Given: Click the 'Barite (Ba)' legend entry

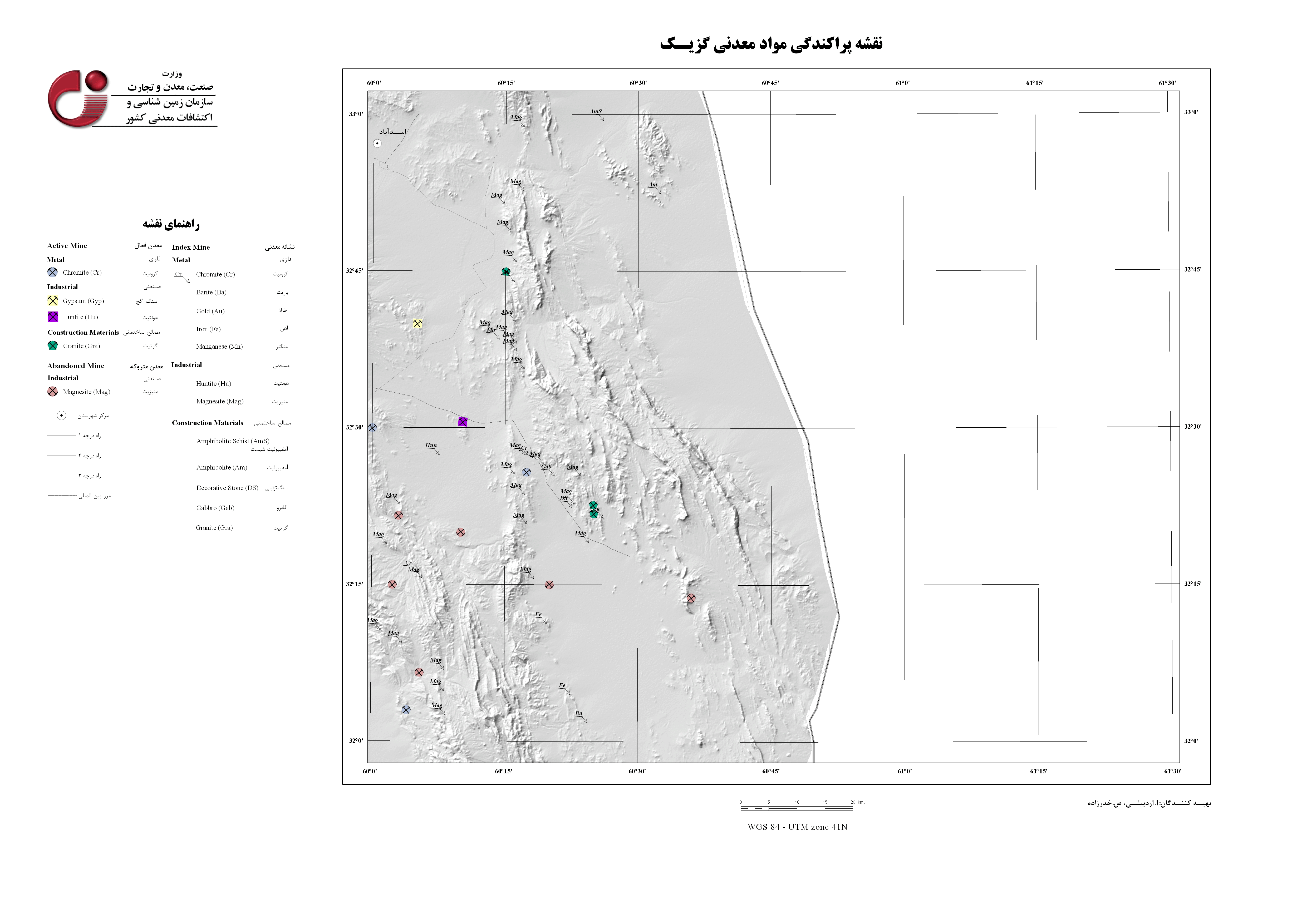Looking at the screenshot, I should (211, 293).
